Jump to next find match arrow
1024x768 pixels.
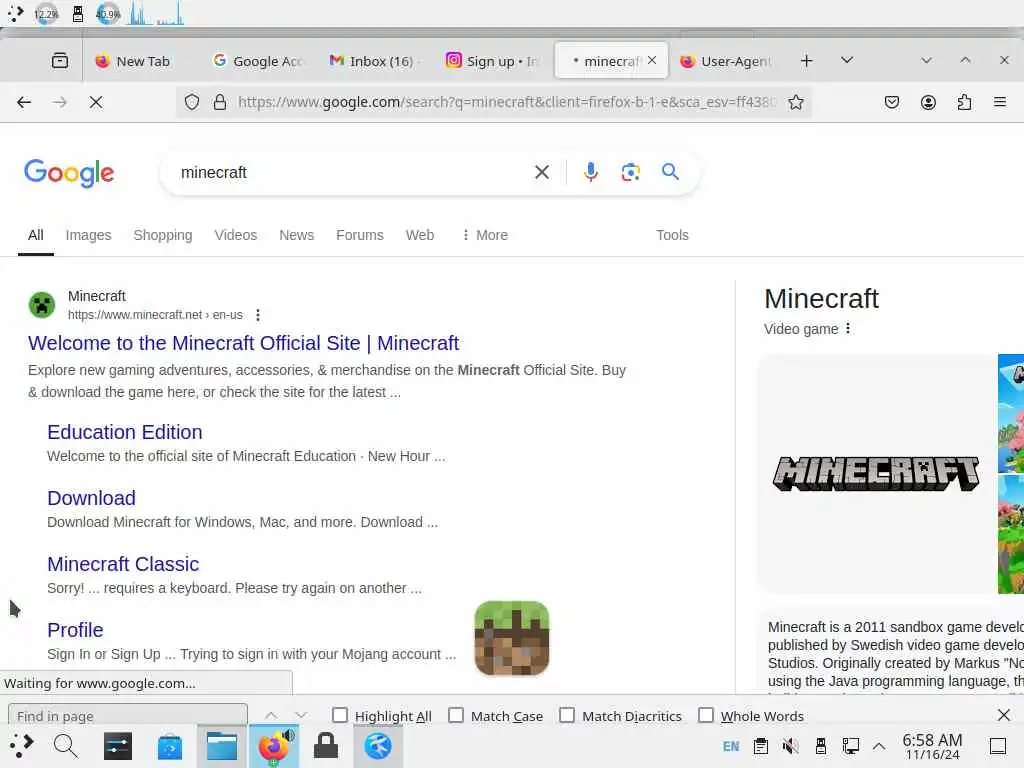point(301,715)
